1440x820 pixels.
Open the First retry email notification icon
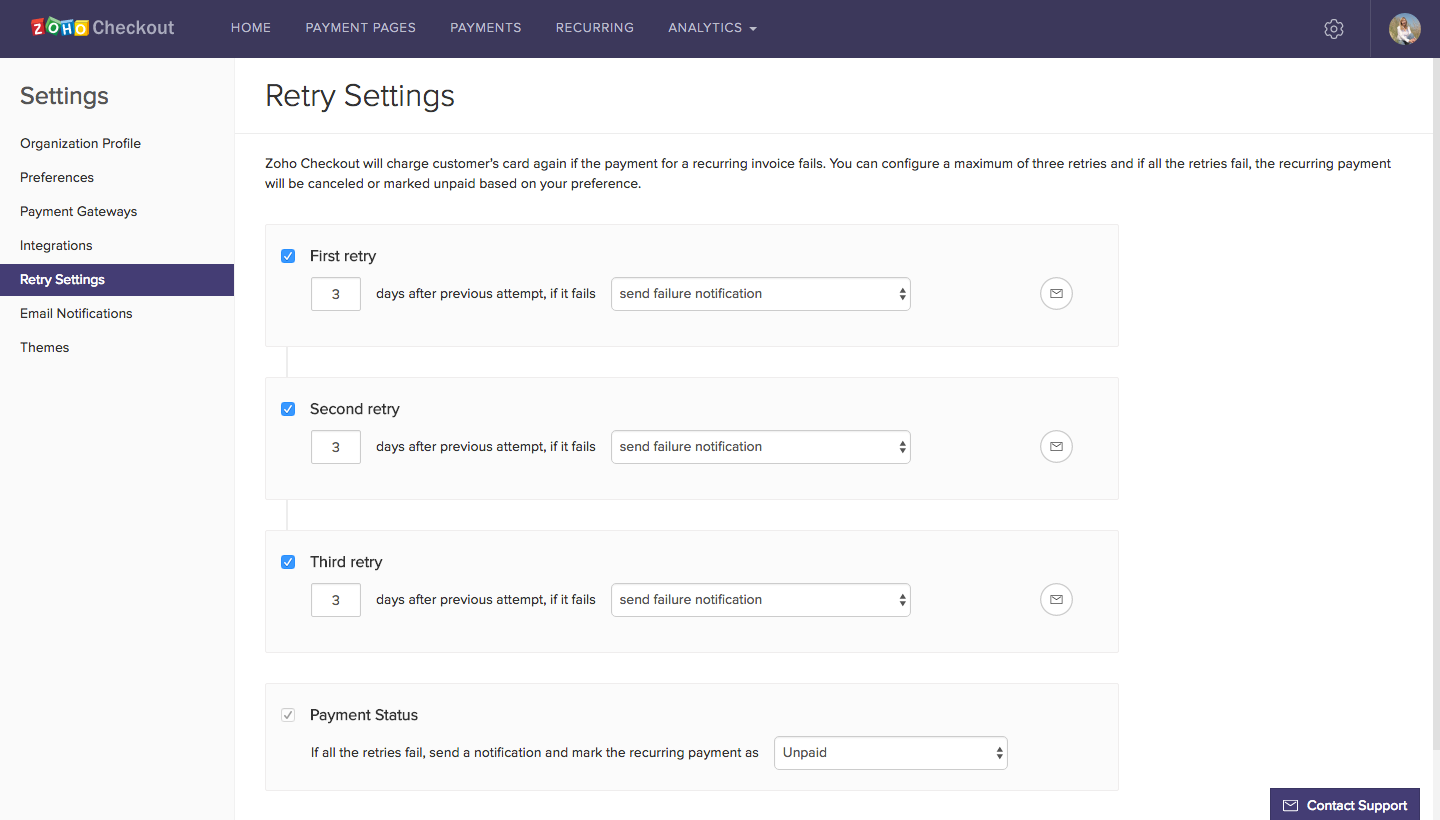[x=1056, y=294]
